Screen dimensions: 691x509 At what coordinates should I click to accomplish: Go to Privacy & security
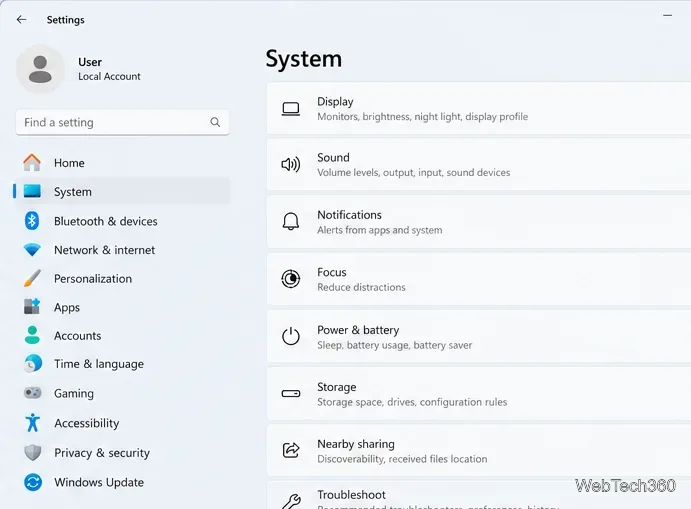(x=102, y=453)
